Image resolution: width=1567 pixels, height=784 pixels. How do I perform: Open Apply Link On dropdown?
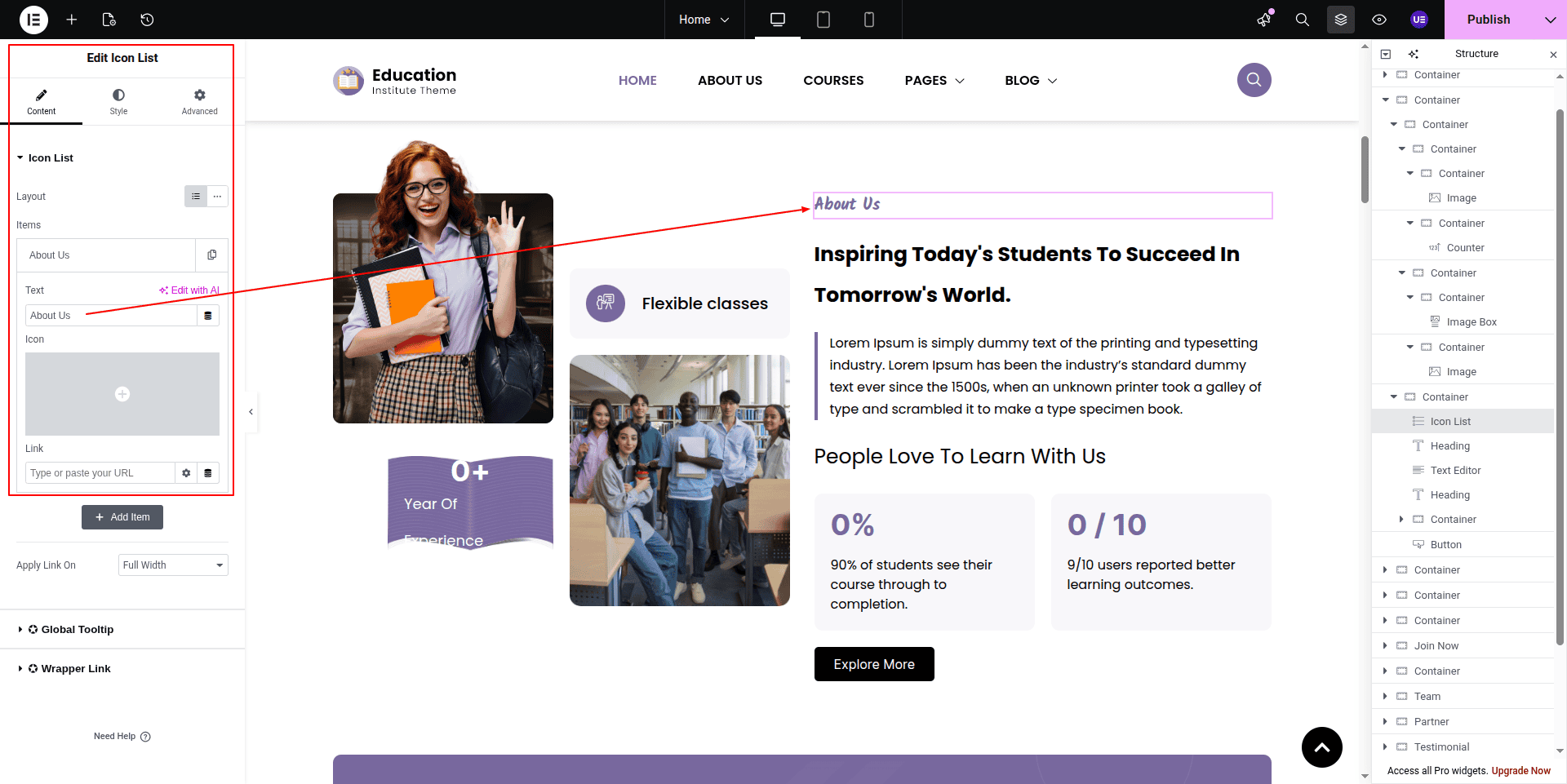(x=173, y=565)
